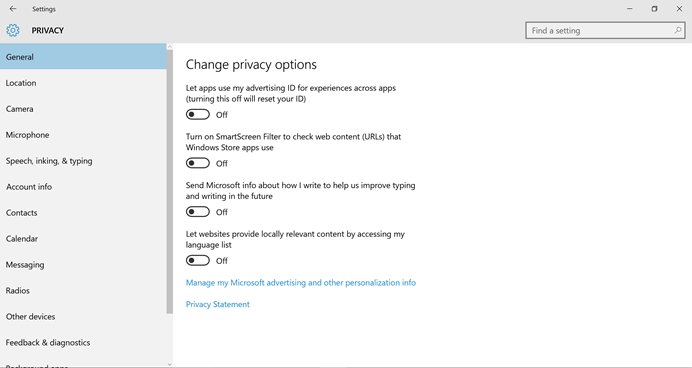Open the Contacts privacy settings

tap(83, 213)
